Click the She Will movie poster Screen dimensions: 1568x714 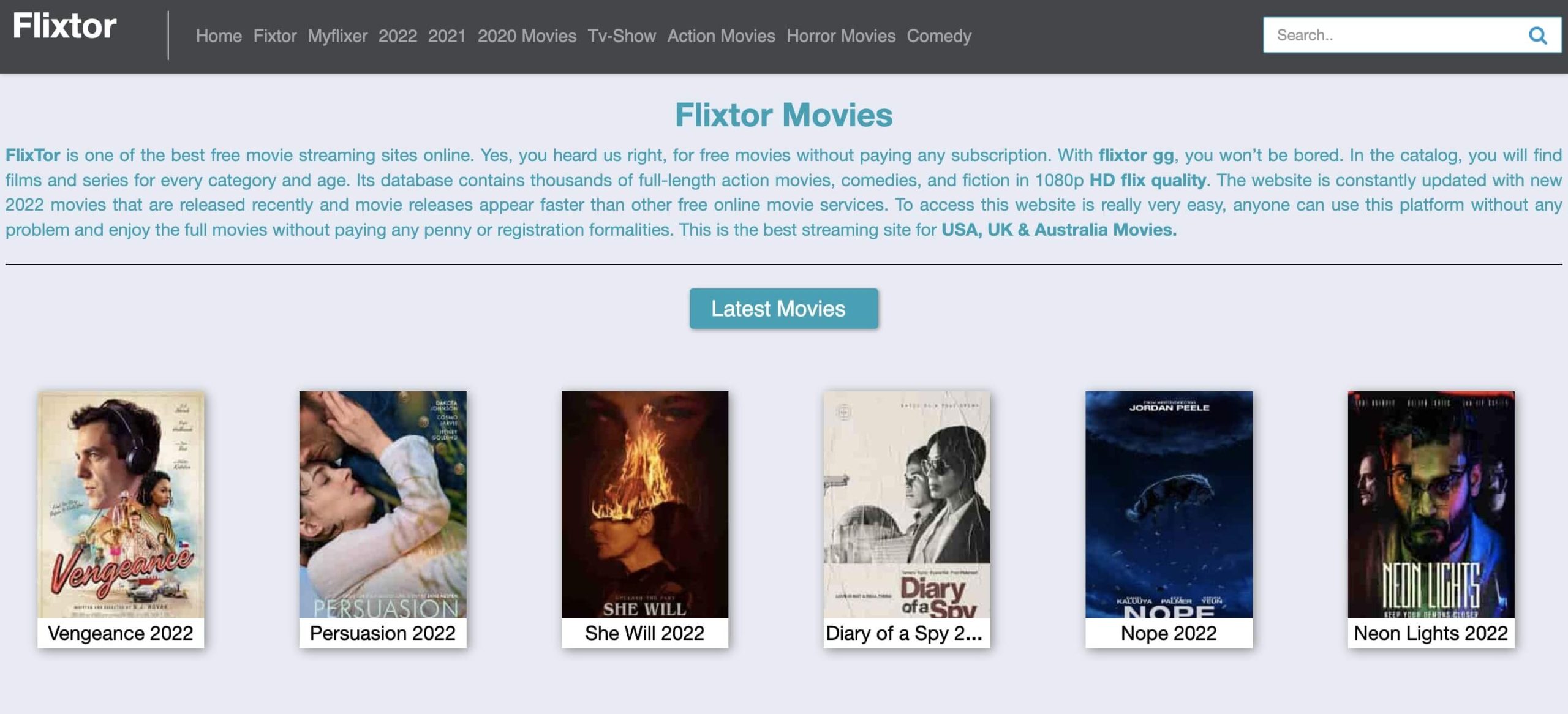point(644,505)
